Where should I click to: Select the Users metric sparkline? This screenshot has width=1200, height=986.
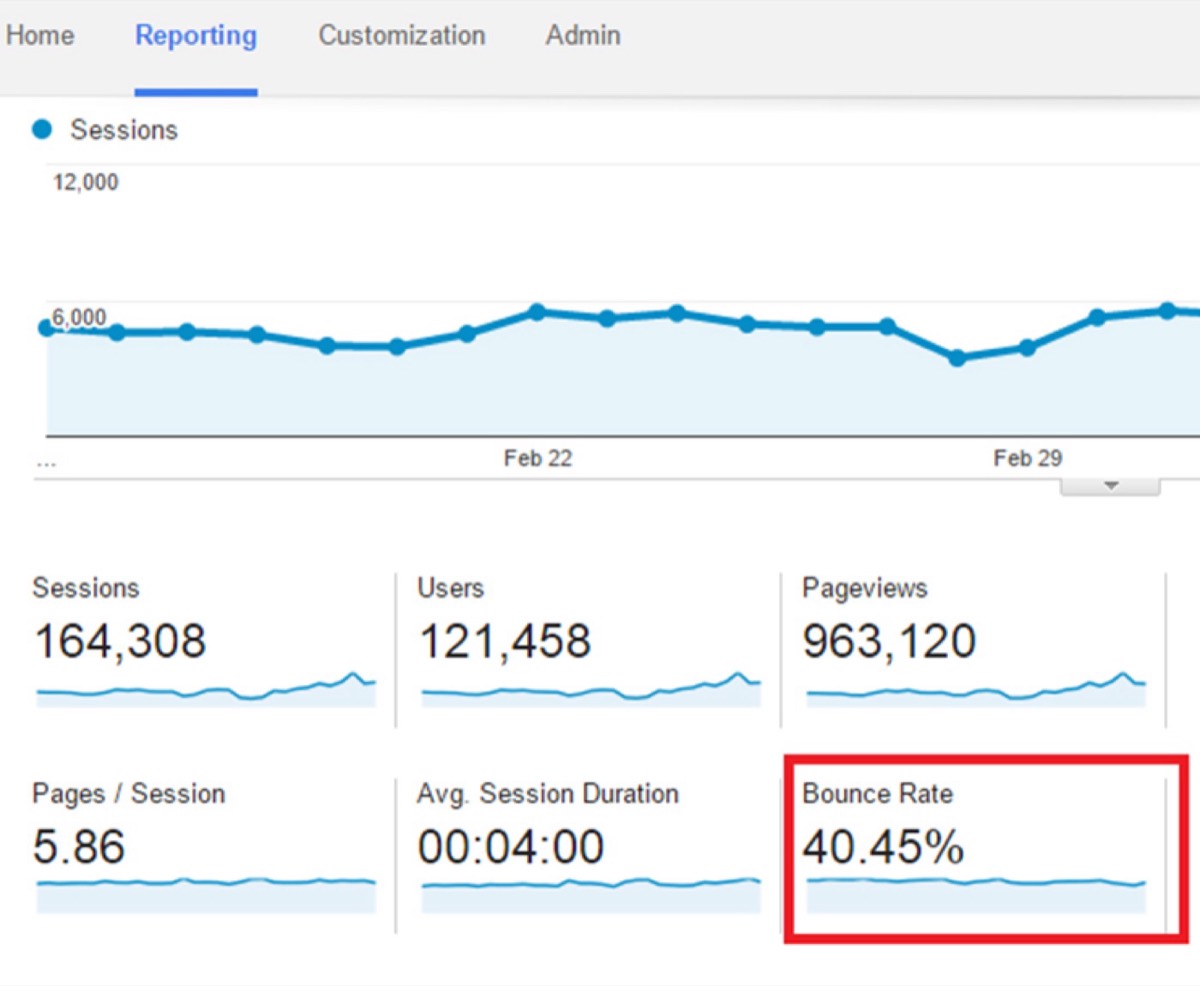click(x=590, y=690)
